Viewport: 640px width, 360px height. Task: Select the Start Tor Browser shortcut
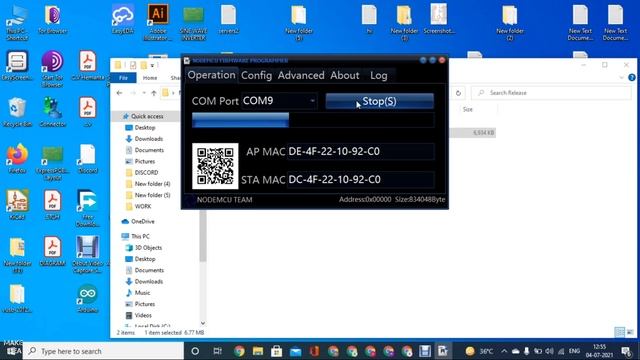point(52,69)
